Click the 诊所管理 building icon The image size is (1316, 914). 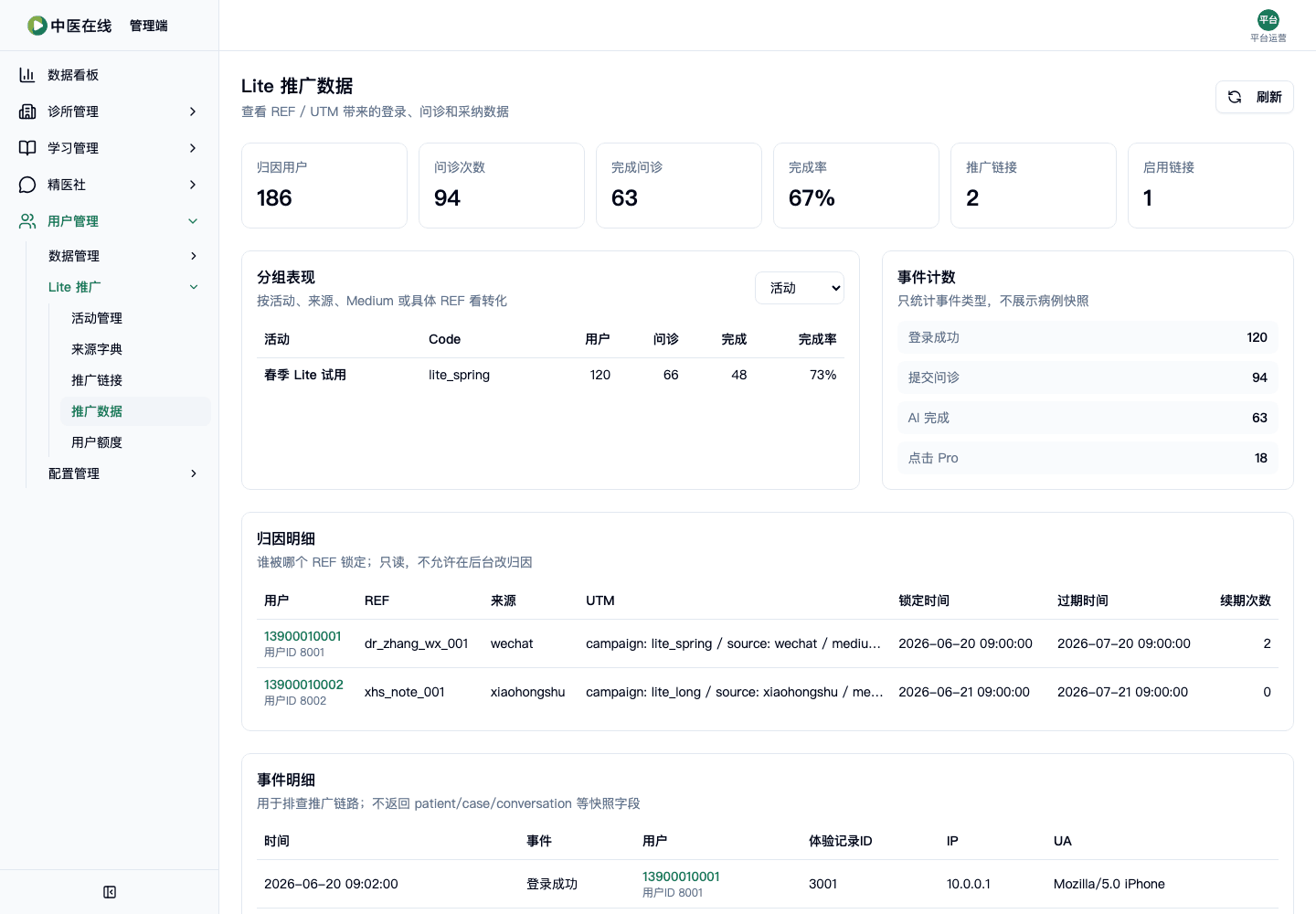(x=27, y=112)
